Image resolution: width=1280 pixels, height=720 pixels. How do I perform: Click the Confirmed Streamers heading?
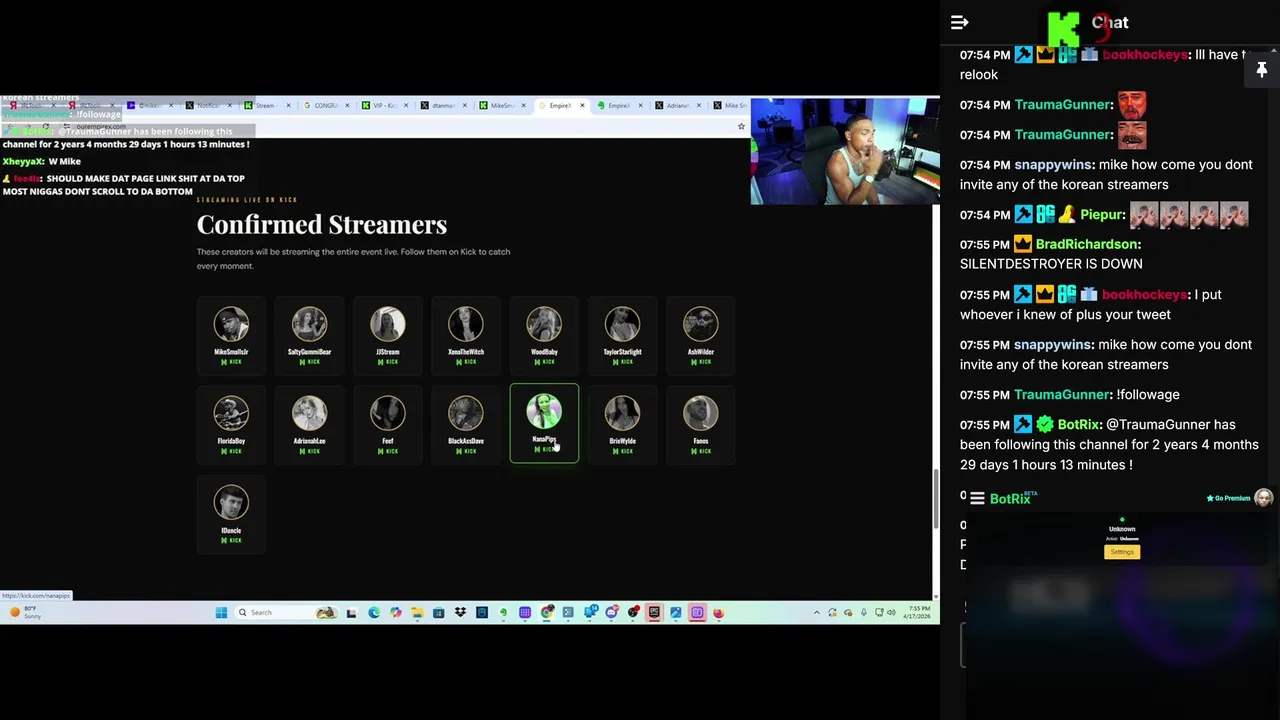322,224
